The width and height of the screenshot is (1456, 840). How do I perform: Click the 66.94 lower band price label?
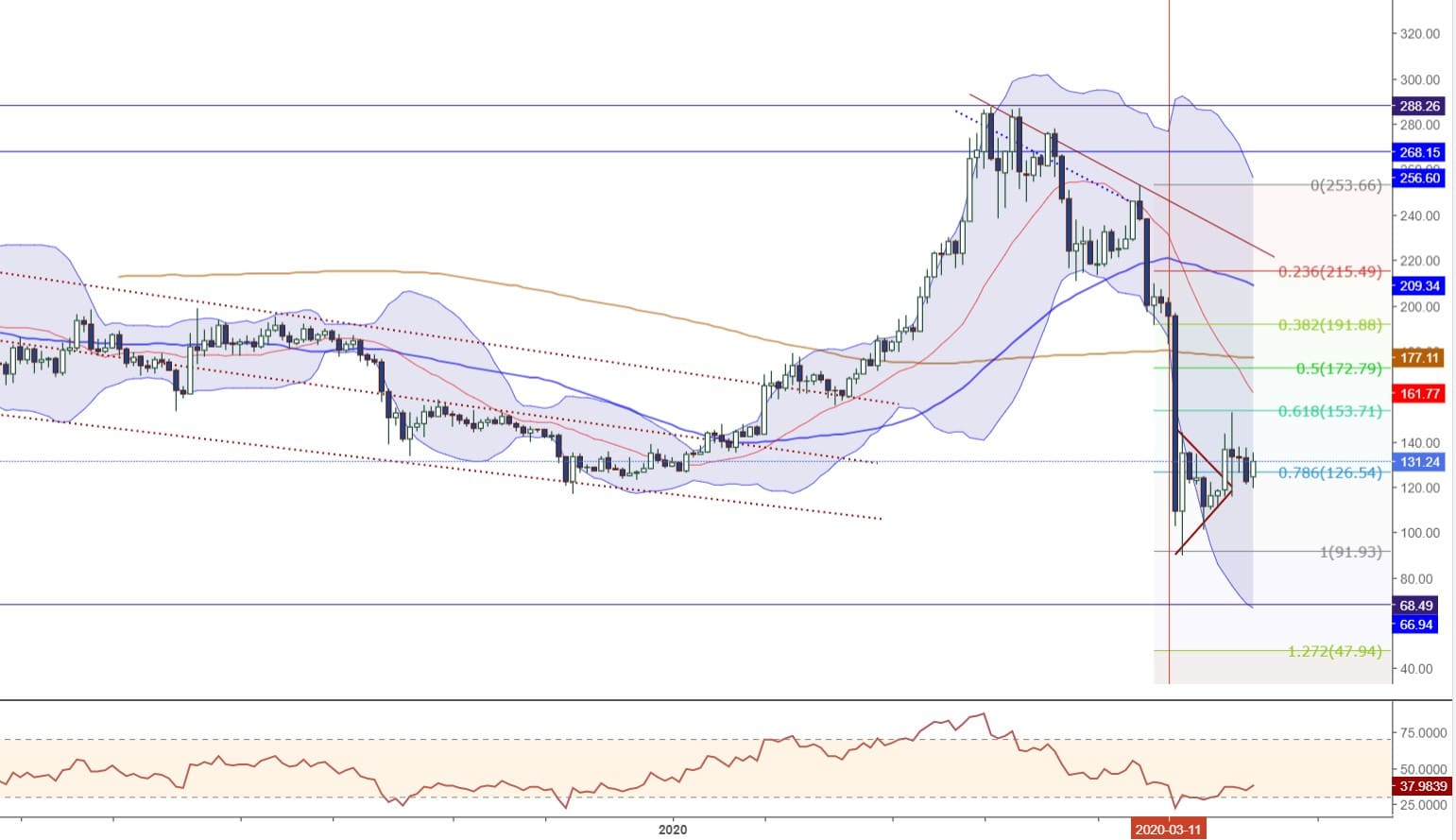[x=1415, y=625]
